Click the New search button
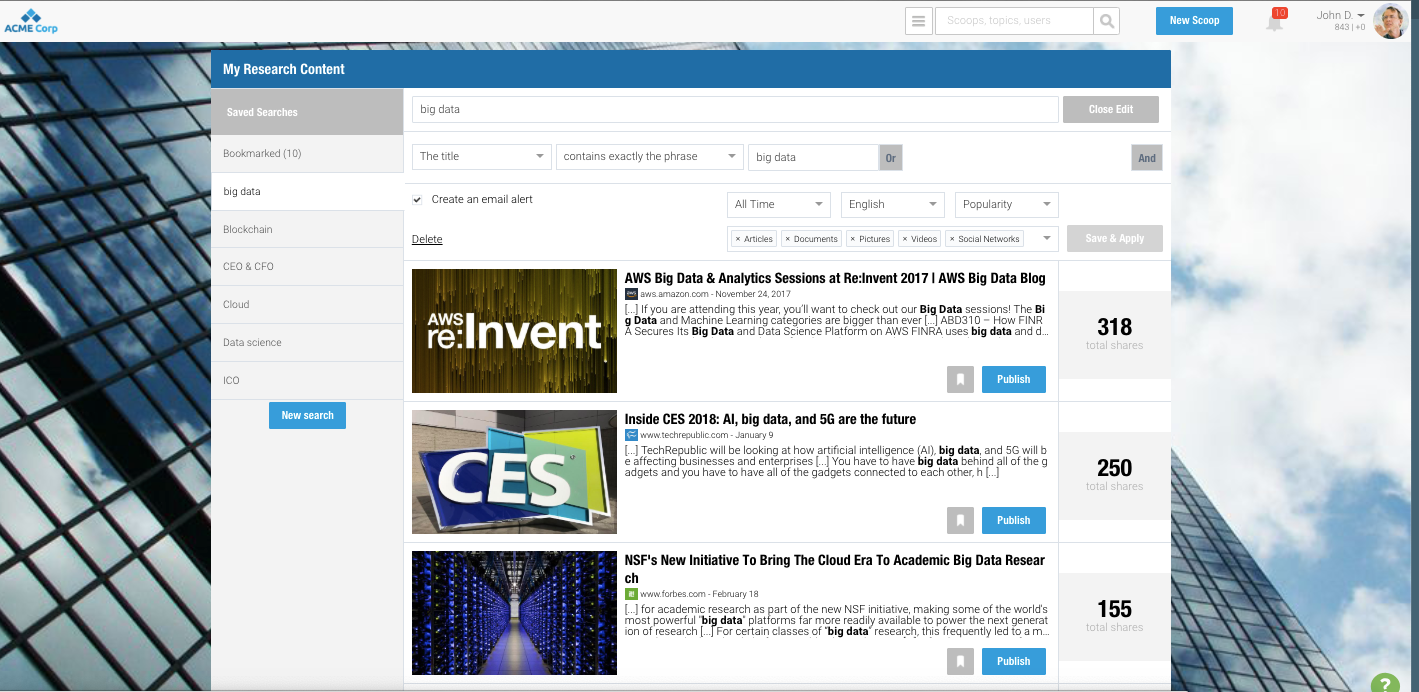 [x=307, y=416]
